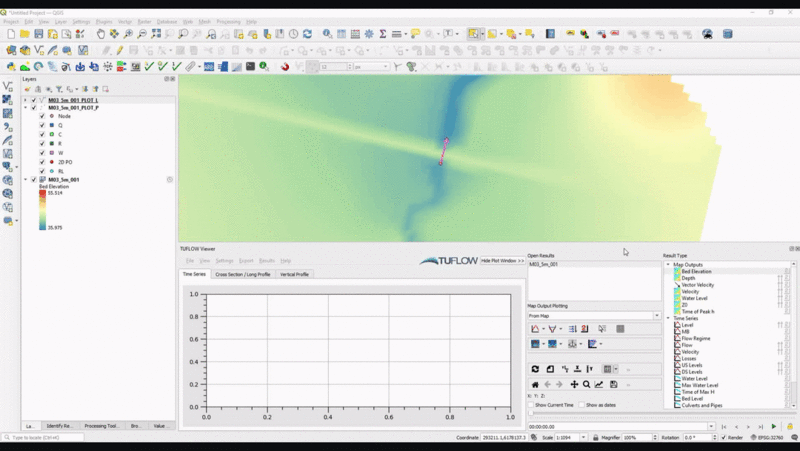800x451 pixels.
Task: Click the New Project blank page icon
Action: click(x=11, y=34)
